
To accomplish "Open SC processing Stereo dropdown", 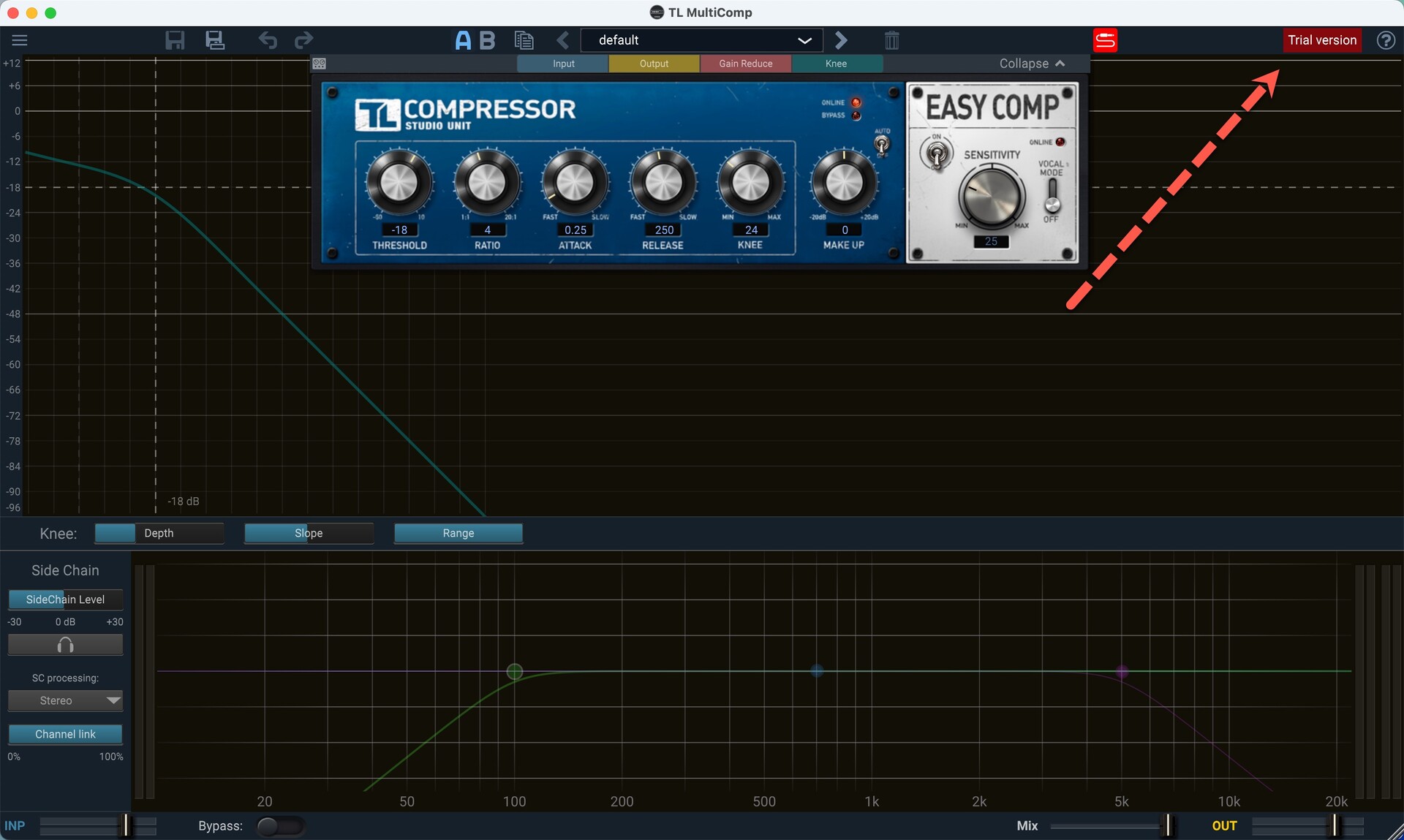I will coord(65,700).
